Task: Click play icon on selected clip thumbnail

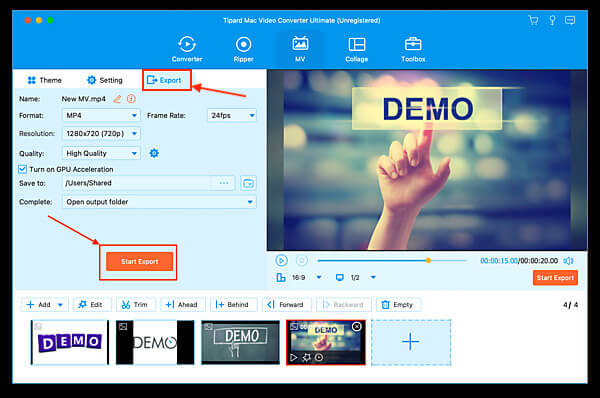Action: [x=293, y=357]
